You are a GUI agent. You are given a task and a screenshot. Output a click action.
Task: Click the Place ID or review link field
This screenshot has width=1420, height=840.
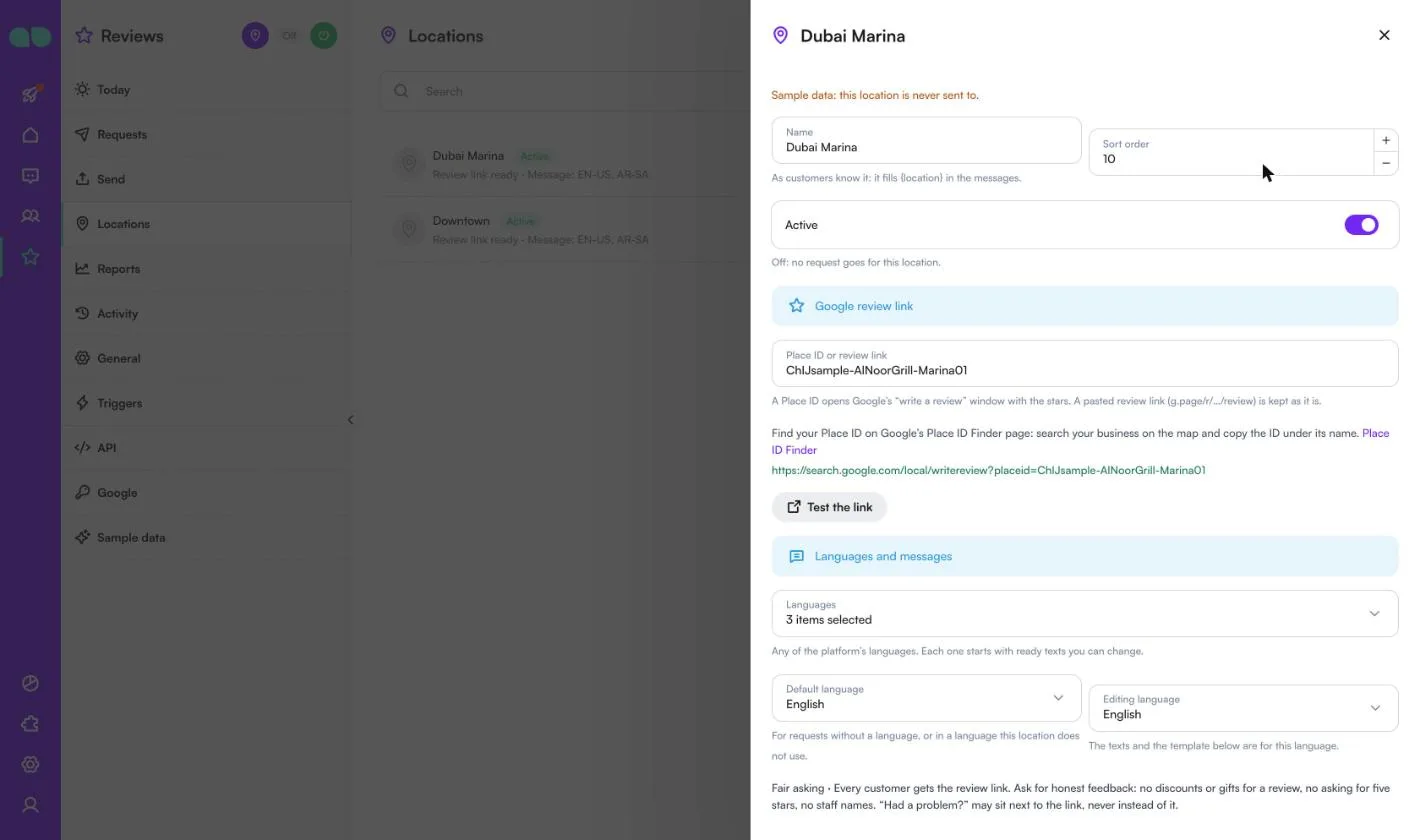coord(1085,363)
